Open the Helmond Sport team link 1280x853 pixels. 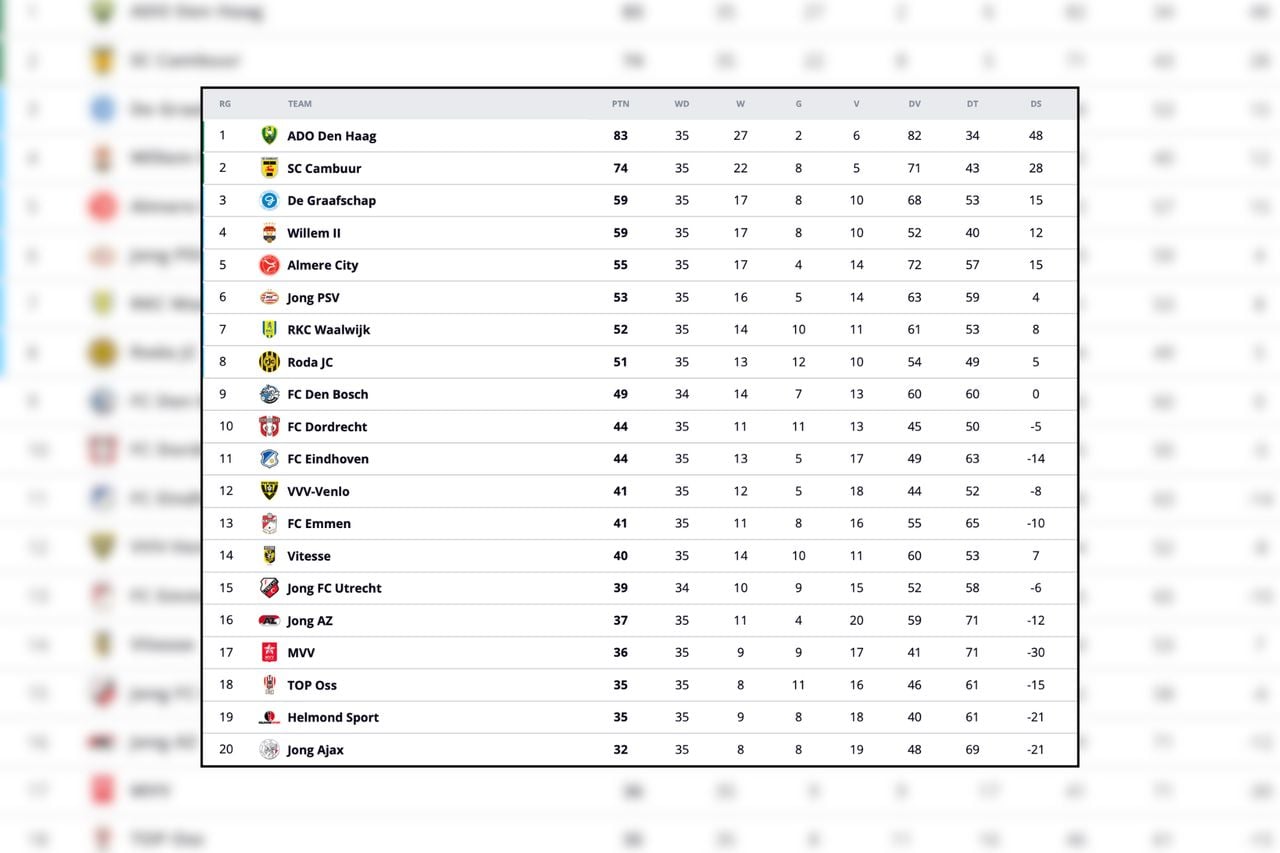coord(334,717)
